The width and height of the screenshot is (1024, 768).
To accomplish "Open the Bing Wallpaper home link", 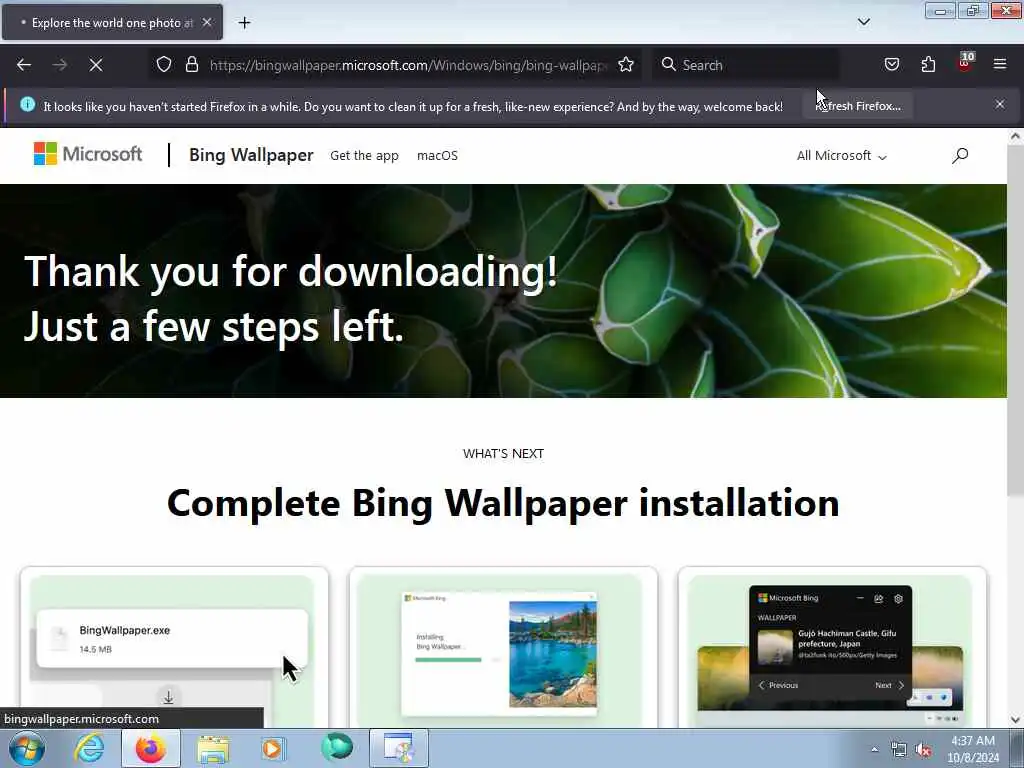I will click(x=251, y=155).
